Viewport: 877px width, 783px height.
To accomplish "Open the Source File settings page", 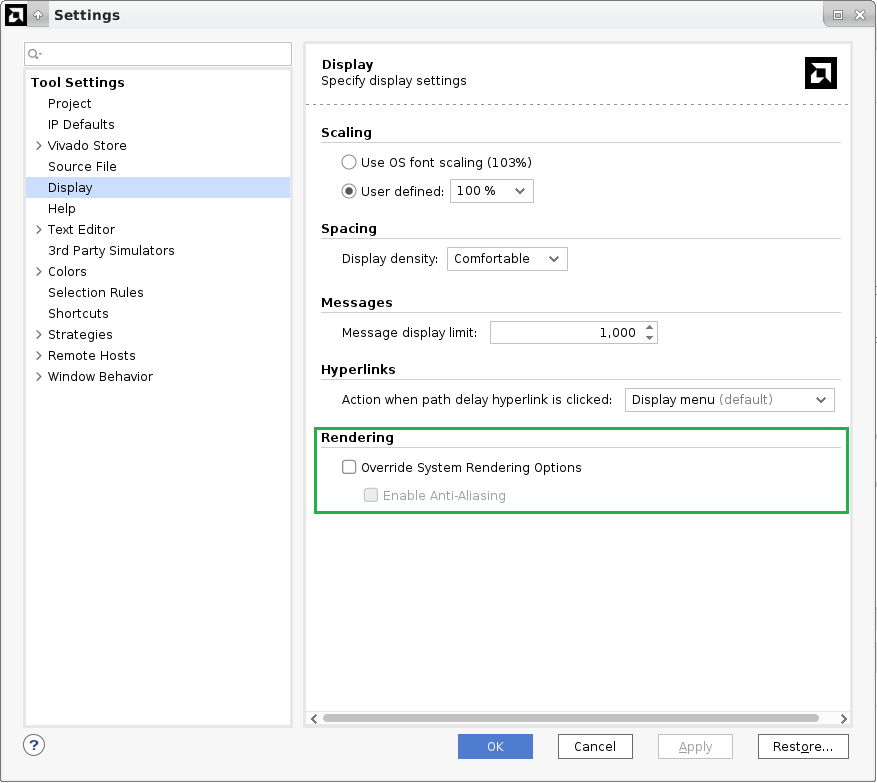I will pos(82,166).
